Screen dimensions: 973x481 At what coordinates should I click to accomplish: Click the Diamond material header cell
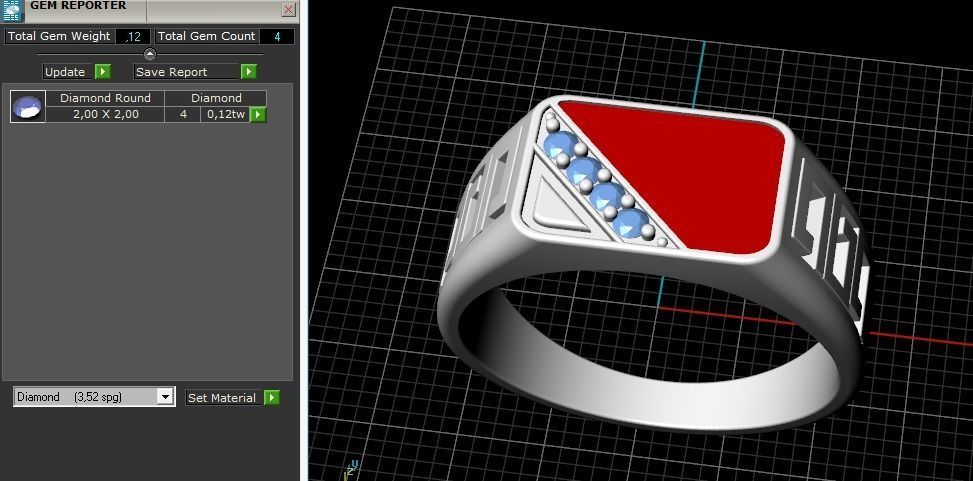pyautogui.click(x=216, y=98)
